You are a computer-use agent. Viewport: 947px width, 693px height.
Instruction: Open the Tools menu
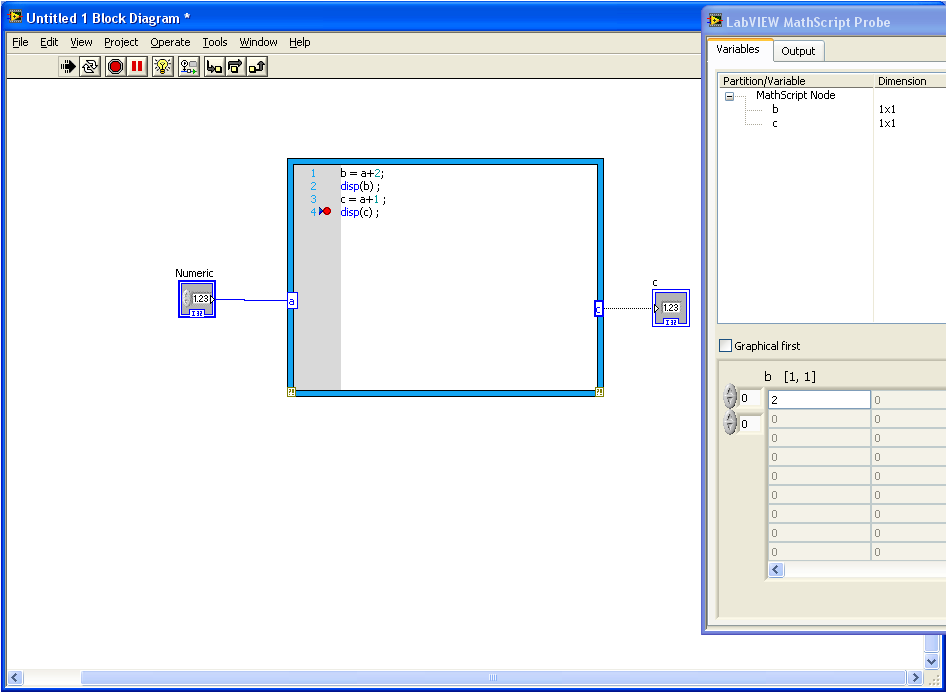coord(215,42)
